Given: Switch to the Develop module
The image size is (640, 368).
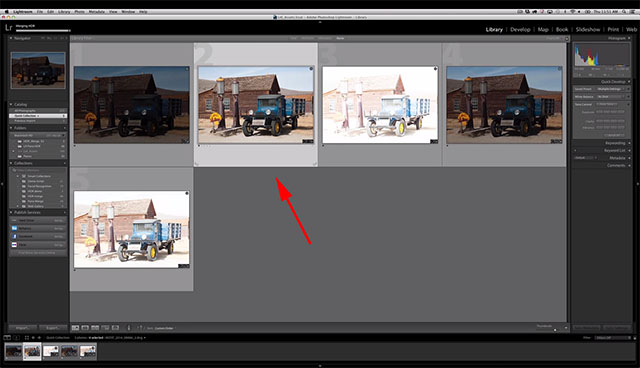Looking at the screenshot, I should click(520, 29).
